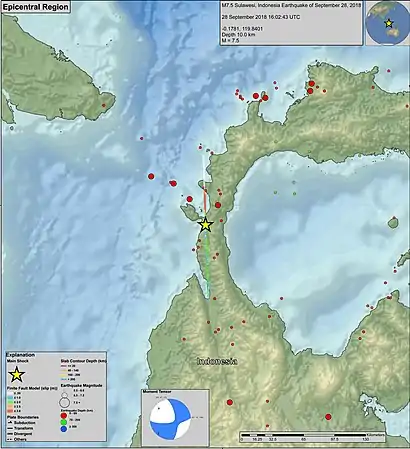Click the blue earthquake depth circle in legend

[64, 429]
